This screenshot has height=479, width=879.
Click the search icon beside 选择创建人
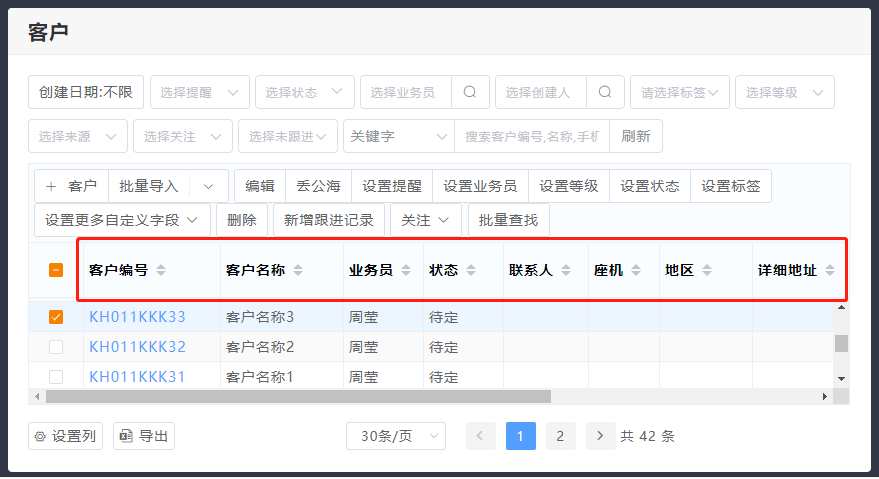tap(605, 92)
